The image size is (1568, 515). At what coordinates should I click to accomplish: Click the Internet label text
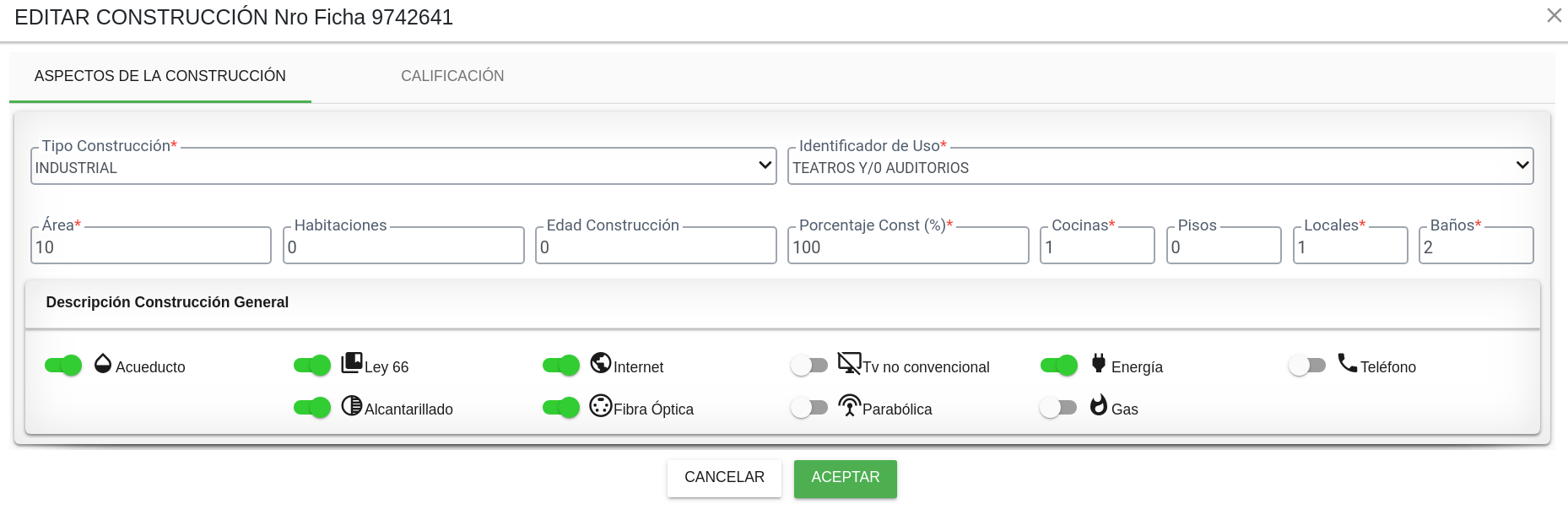tap(638, 367)
